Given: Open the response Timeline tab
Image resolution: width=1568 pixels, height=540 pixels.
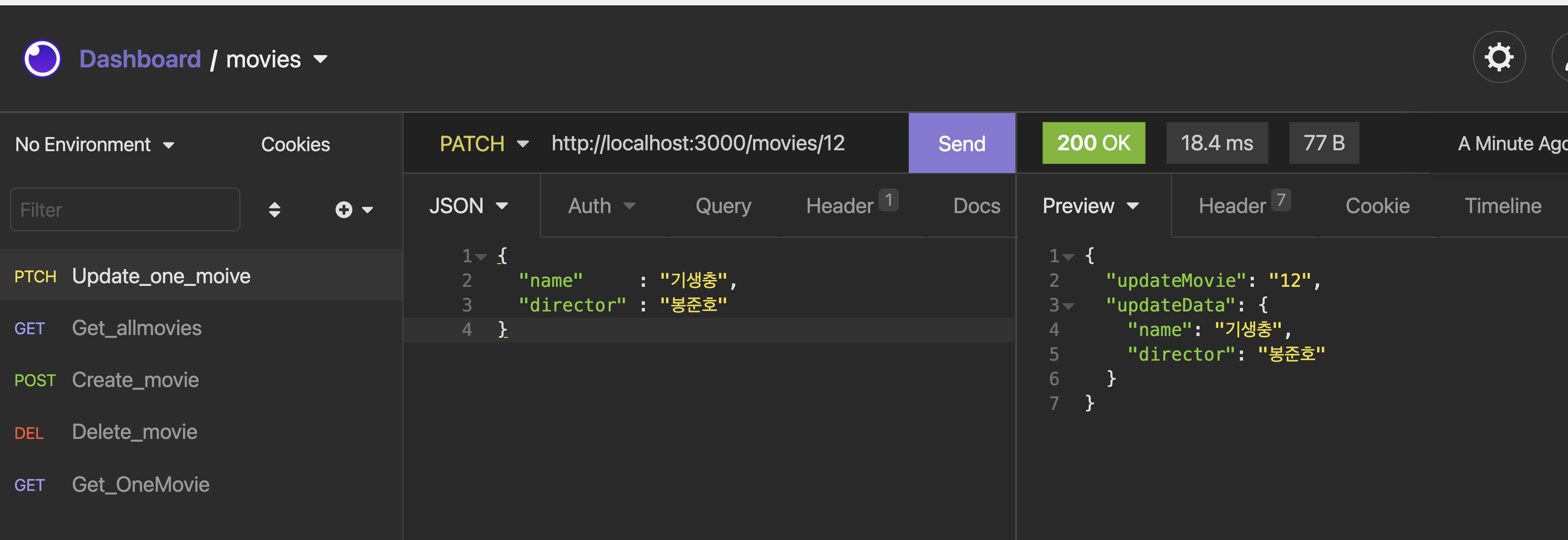Looking at the screenshot, I should (1502, 206).
